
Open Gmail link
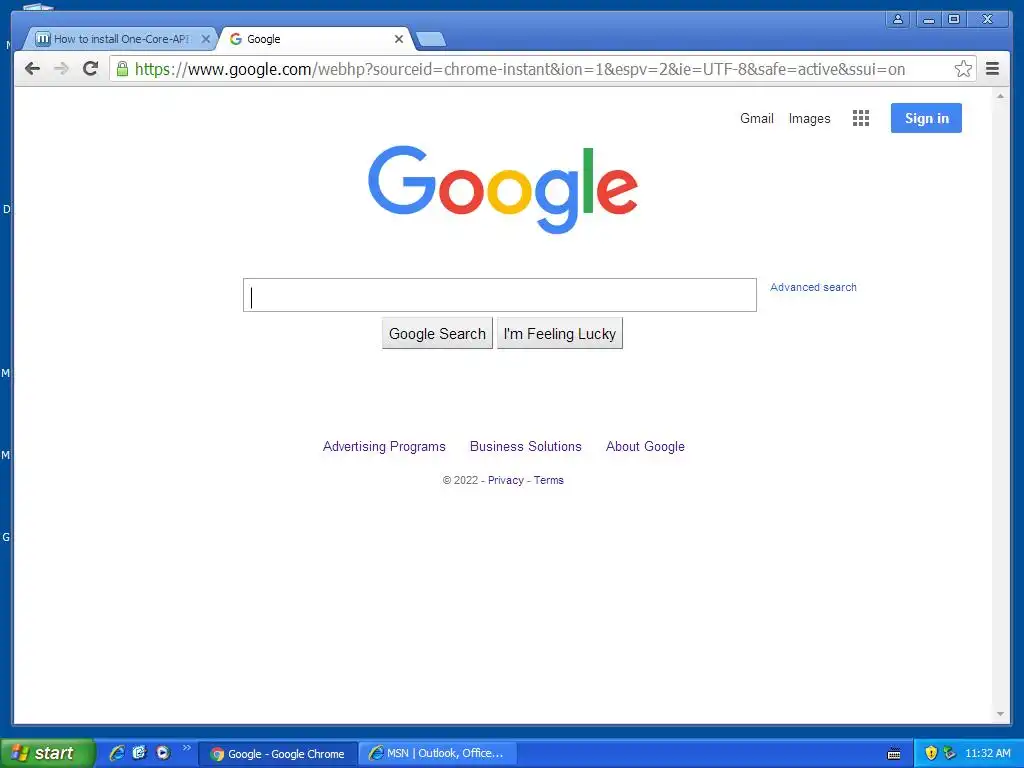[x=756, y=118]
